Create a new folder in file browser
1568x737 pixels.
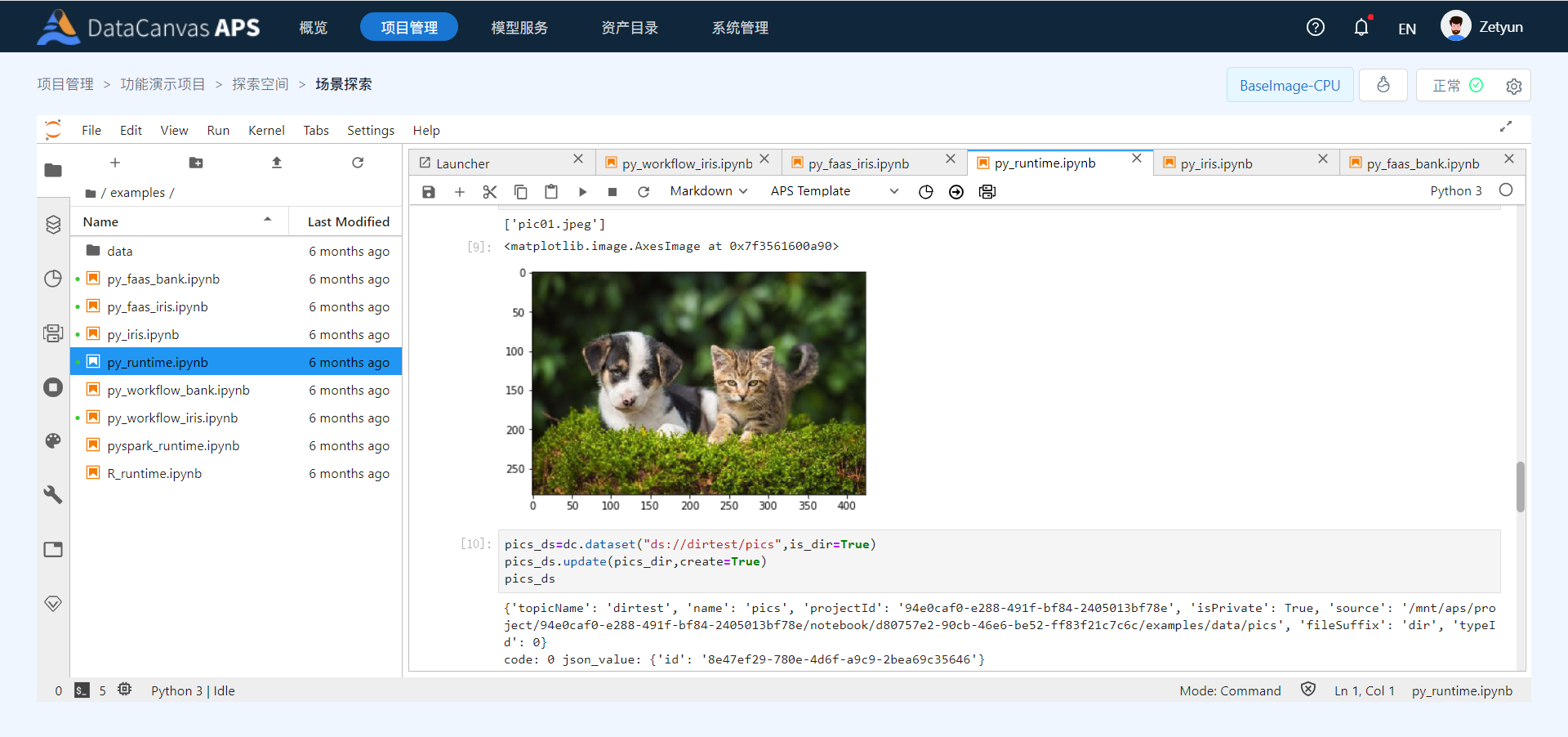196,163
